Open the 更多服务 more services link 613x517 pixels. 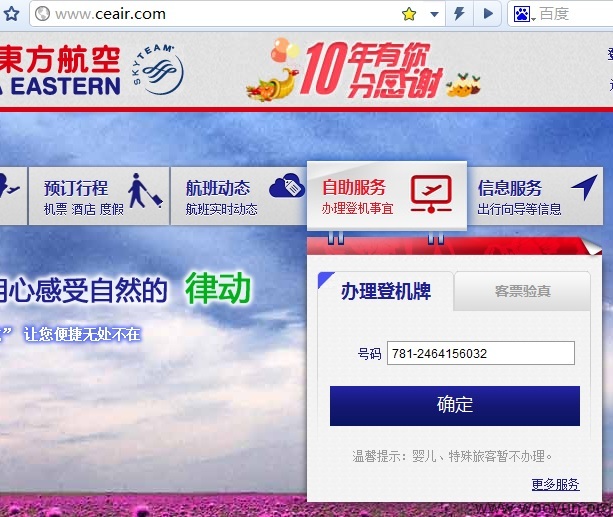tap(555, 485)
